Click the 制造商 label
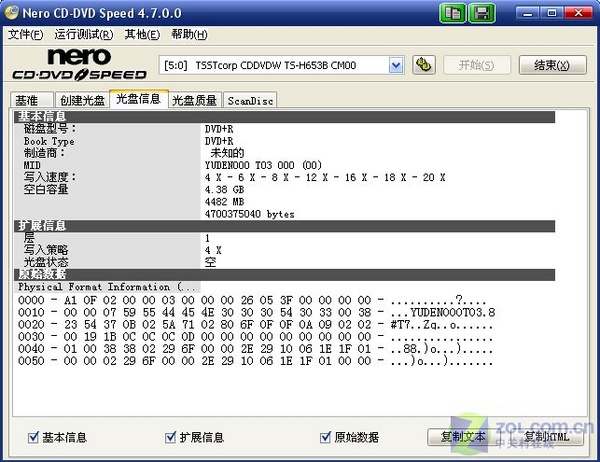 (44, 153)
